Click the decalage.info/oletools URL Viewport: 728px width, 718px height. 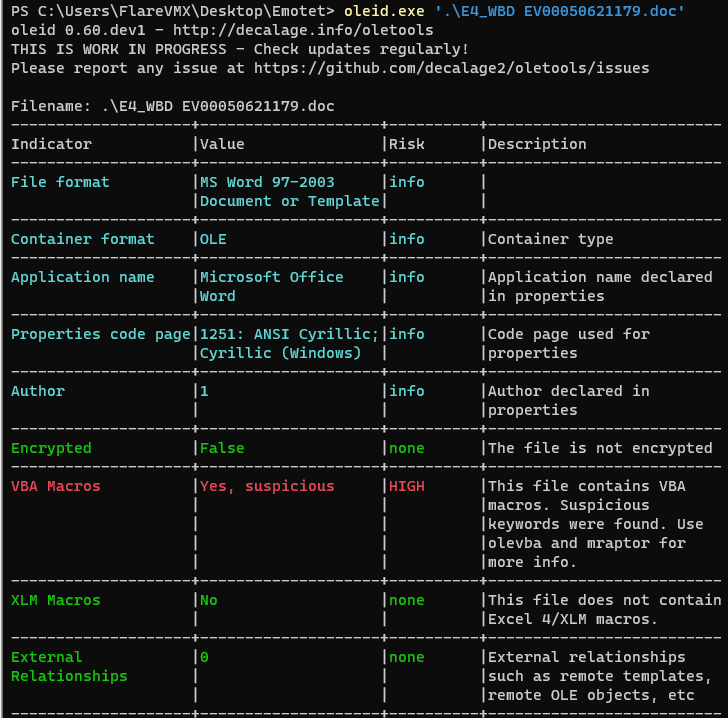pos(303,30)
